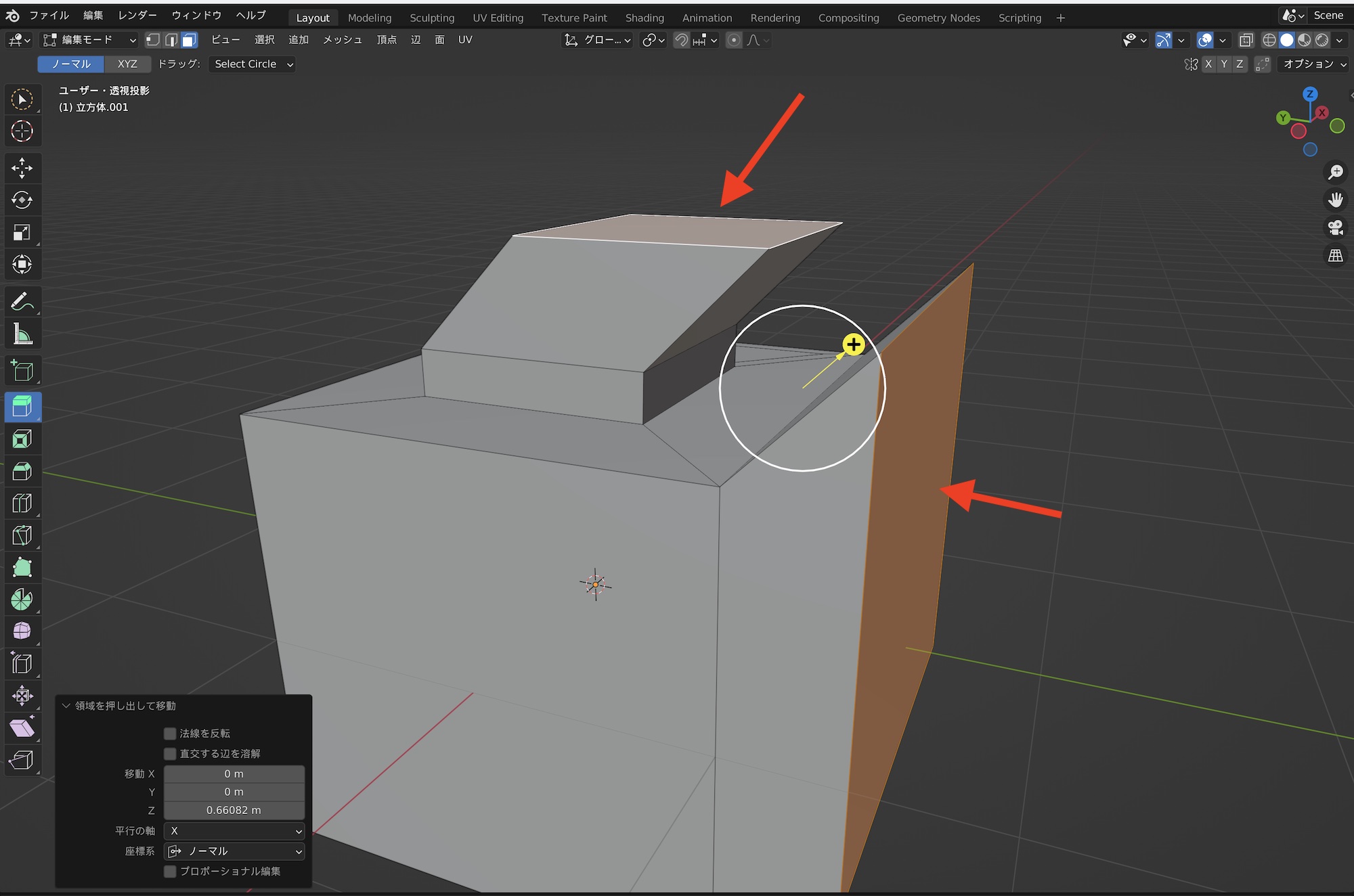This screenshot has width=1354, height=896.
Task: Enable the 法線を反転 checkbox
Action: (x=170, y=734)
